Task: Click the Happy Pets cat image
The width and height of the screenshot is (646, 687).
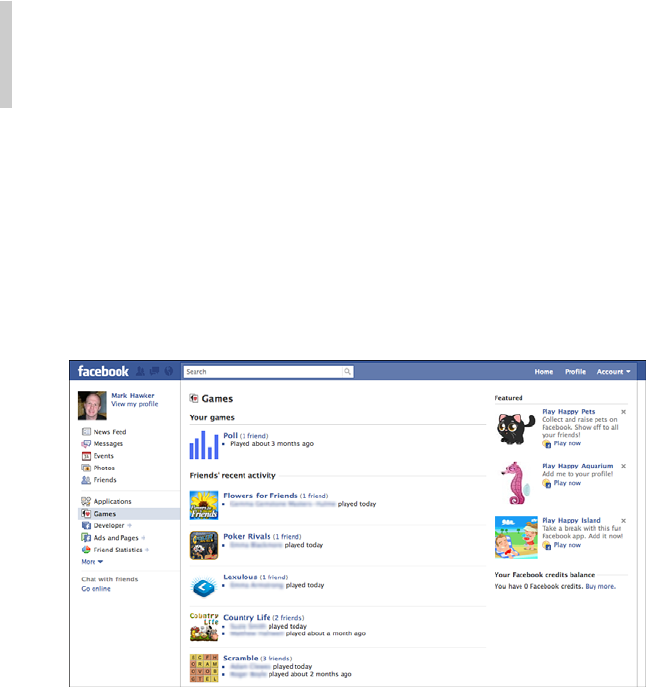Action: (516, 428)
